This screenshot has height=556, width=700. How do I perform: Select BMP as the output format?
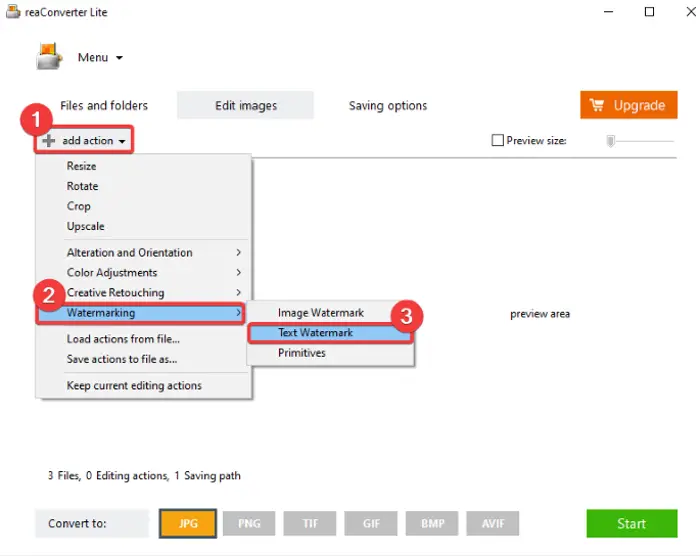click(x=432, y=523)
